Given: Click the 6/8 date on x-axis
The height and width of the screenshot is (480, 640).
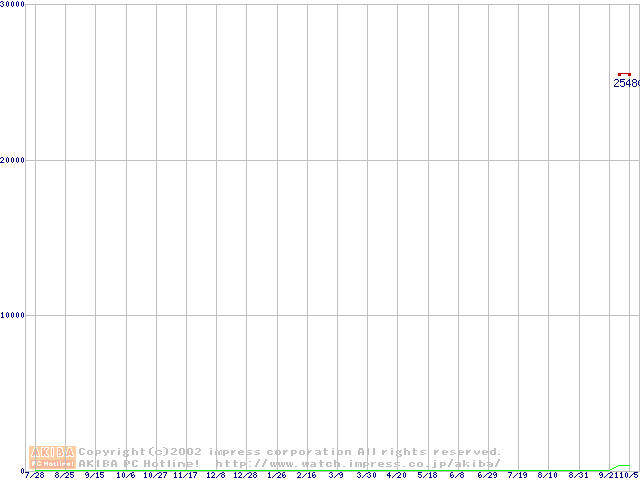Looking at the screenshot, I should 457,475.
